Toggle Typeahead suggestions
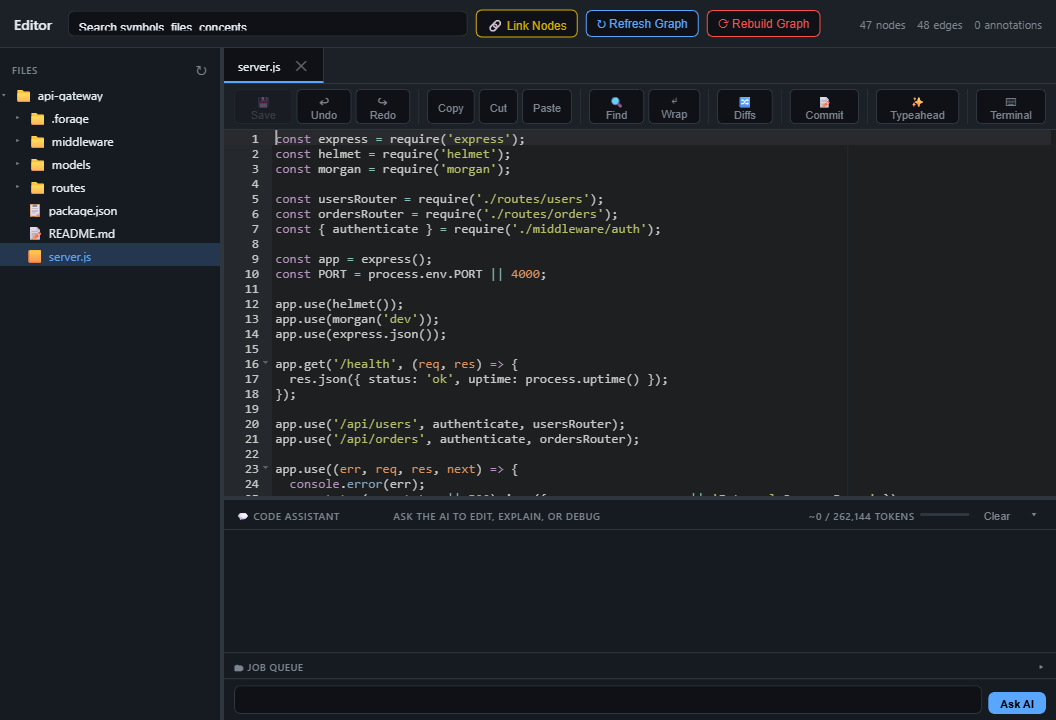 917,107
